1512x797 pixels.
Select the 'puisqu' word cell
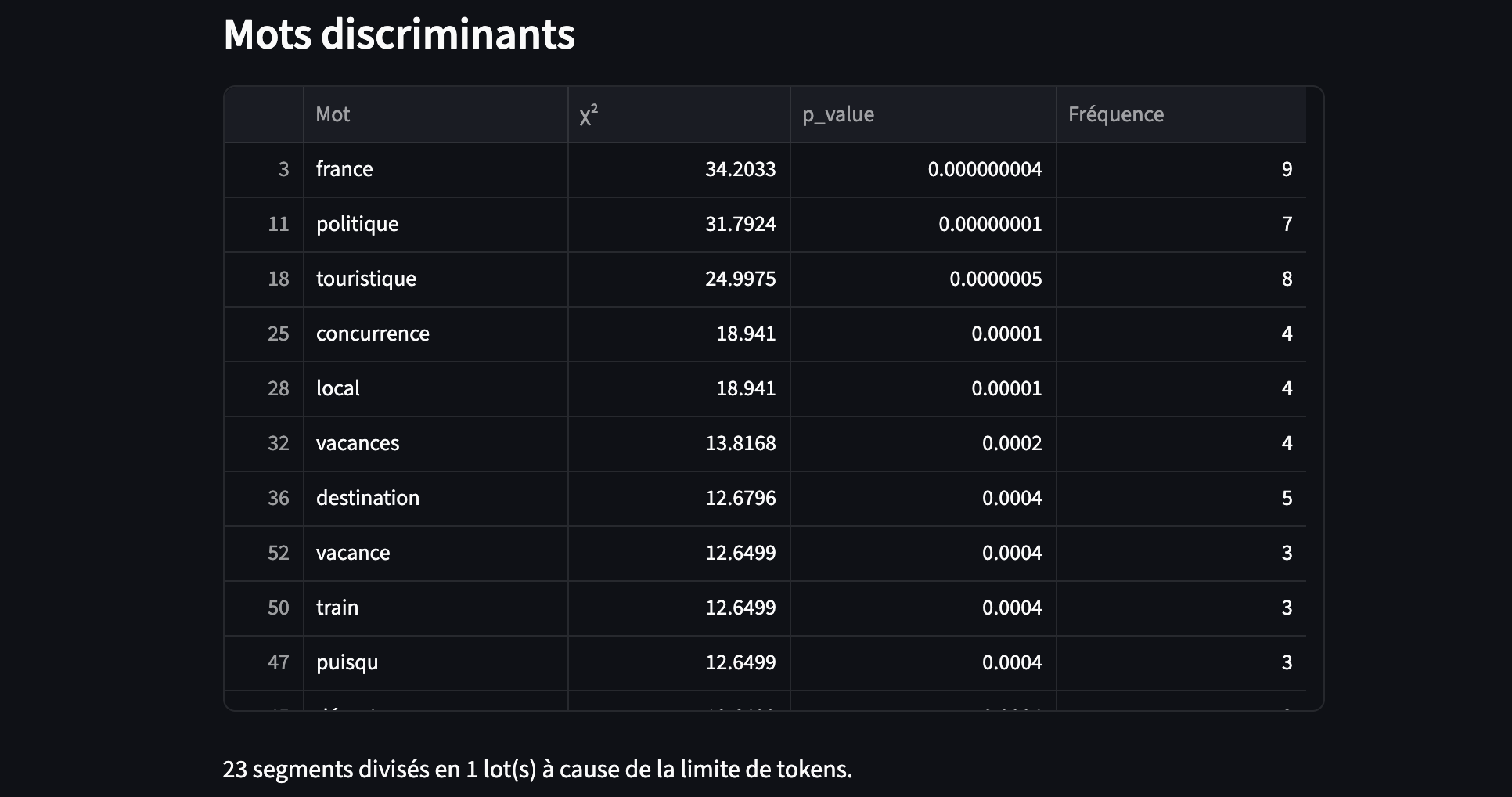pos(435,662)
